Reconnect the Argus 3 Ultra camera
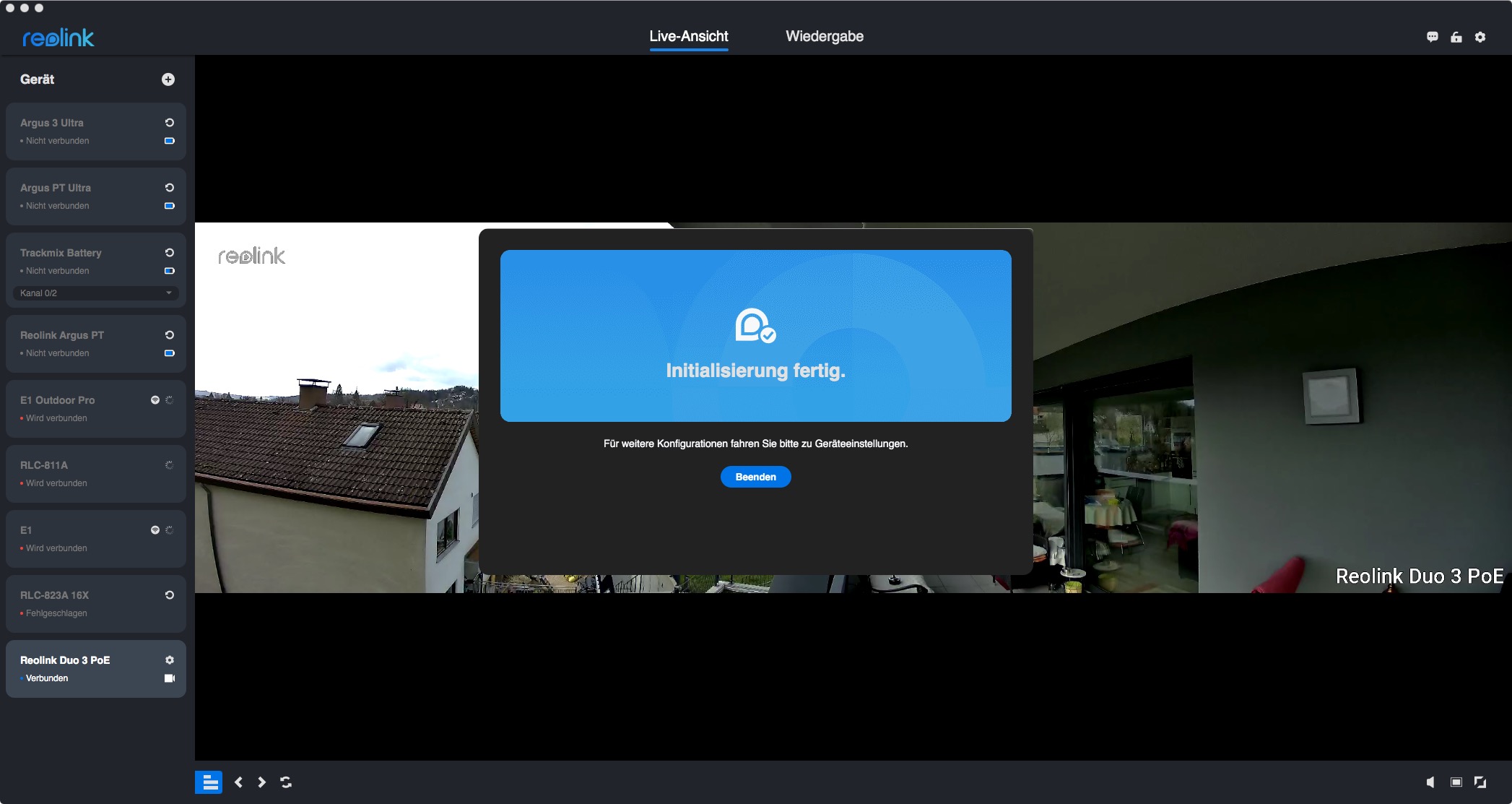 pos(169,123)
